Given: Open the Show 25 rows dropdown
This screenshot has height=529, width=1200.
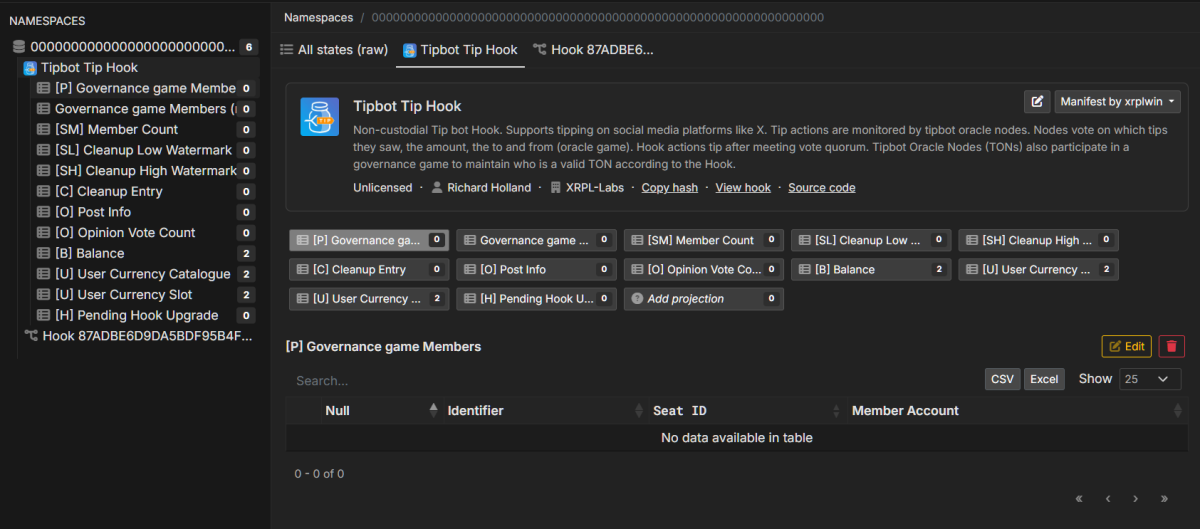Looking at the screenshot, I should click(x=1148, y=379).
